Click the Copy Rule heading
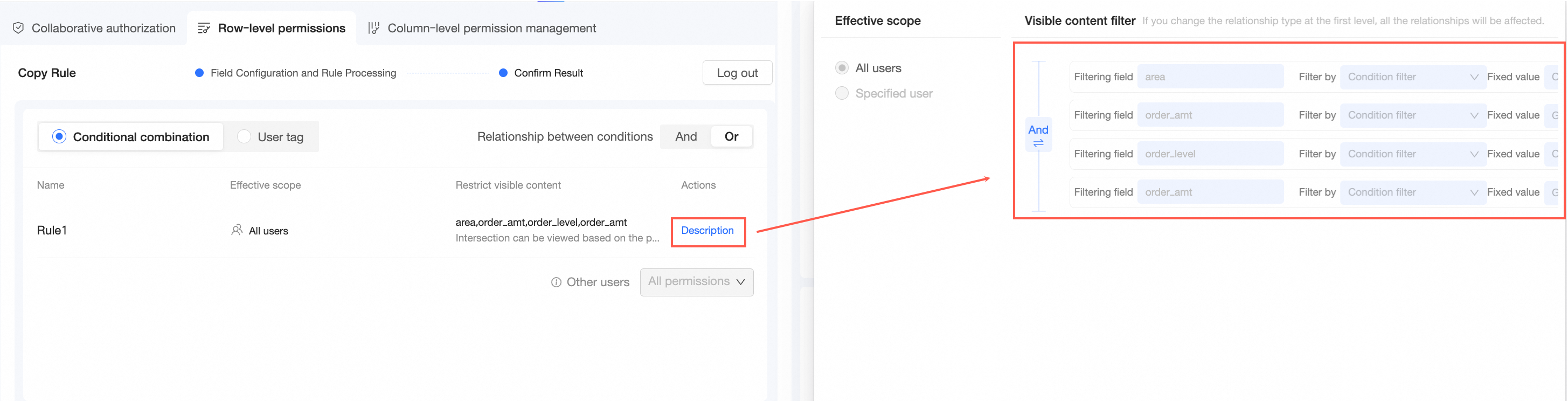Viewport: 1568px width, 401px height. tap(47, 73)
